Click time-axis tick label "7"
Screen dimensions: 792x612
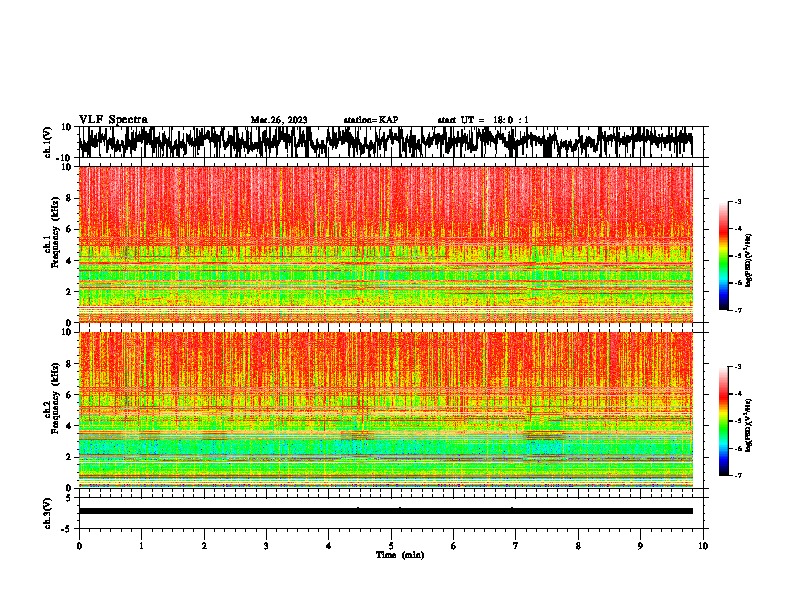(516, 546)
